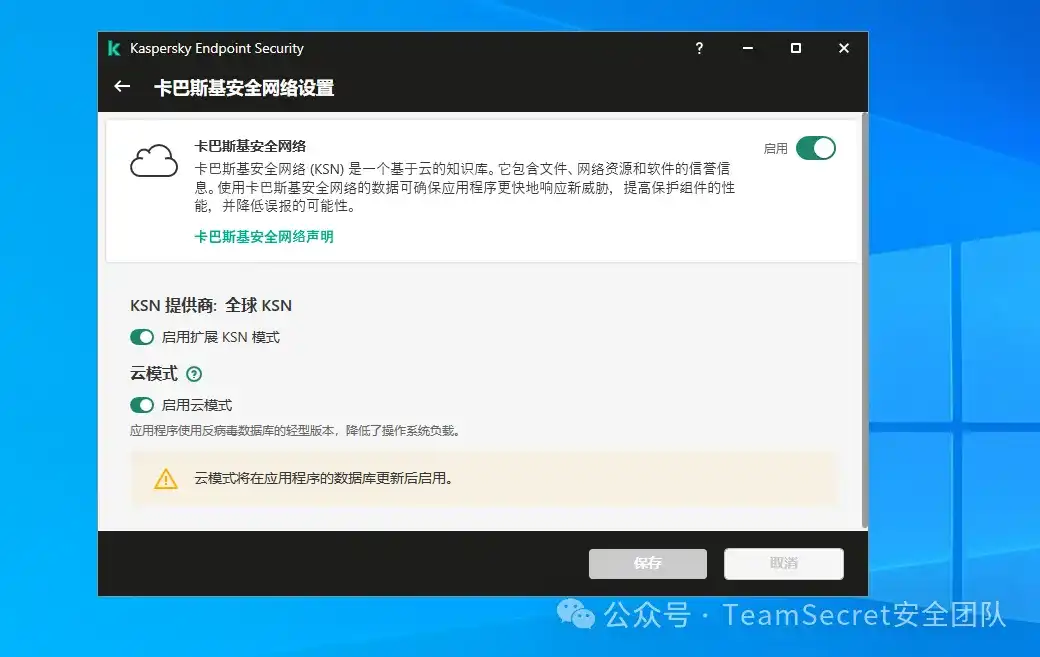Open help via the question mark title bar icon
This screenshot has width=1040, height=657.
[699, 47]
